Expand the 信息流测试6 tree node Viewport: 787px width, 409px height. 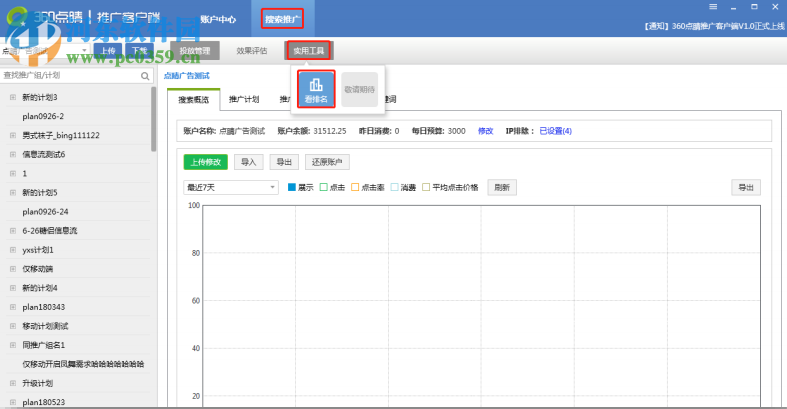click(13, 155)
